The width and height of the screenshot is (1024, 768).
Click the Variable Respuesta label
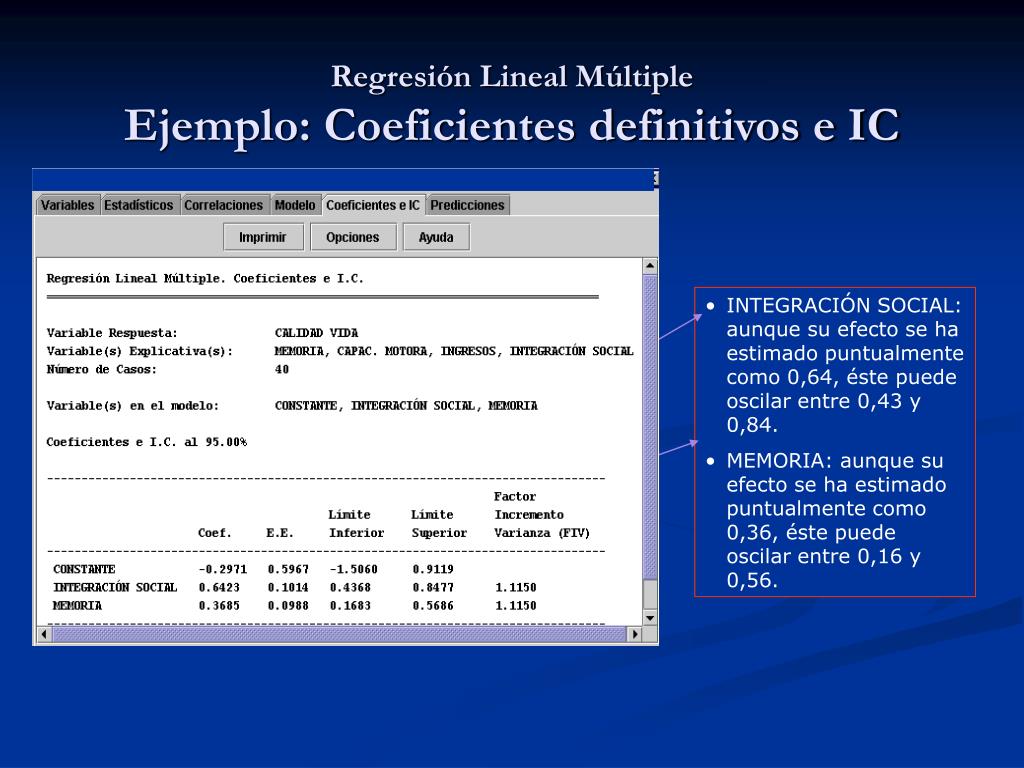tap(112, 333)
